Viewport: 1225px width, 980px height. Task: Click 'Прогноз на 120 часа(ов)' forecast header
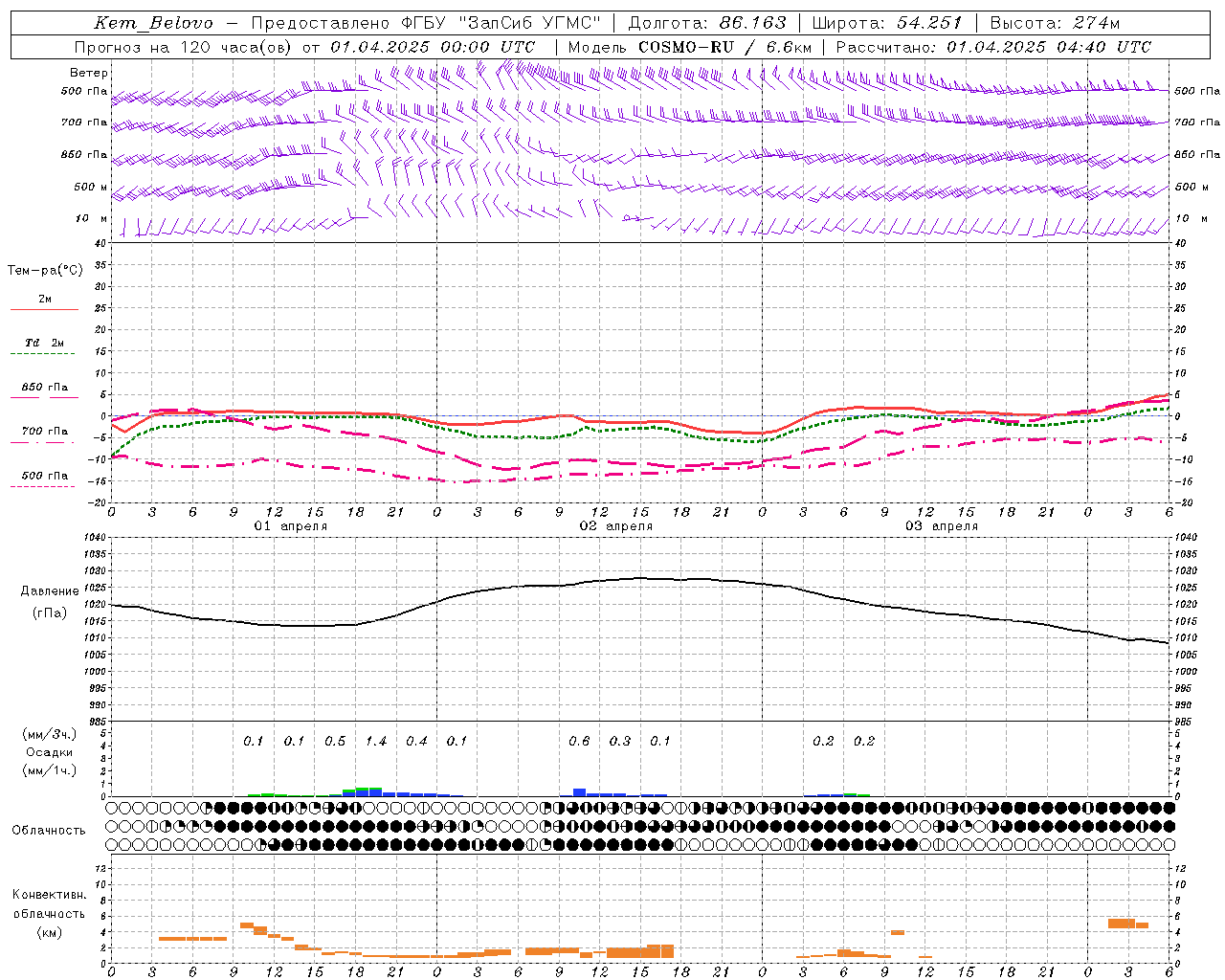(184, 47)
